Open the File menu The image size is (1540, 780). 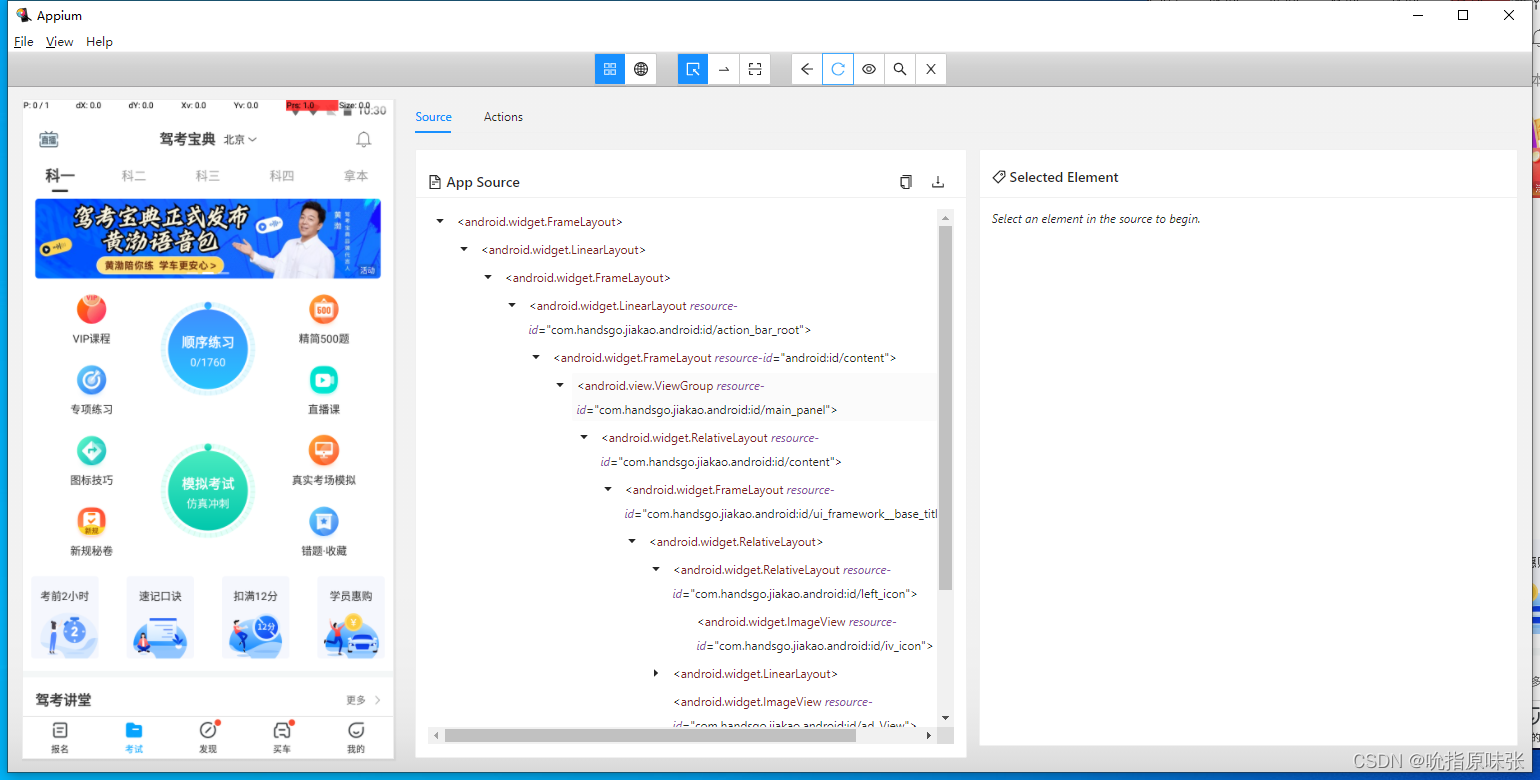24,42
